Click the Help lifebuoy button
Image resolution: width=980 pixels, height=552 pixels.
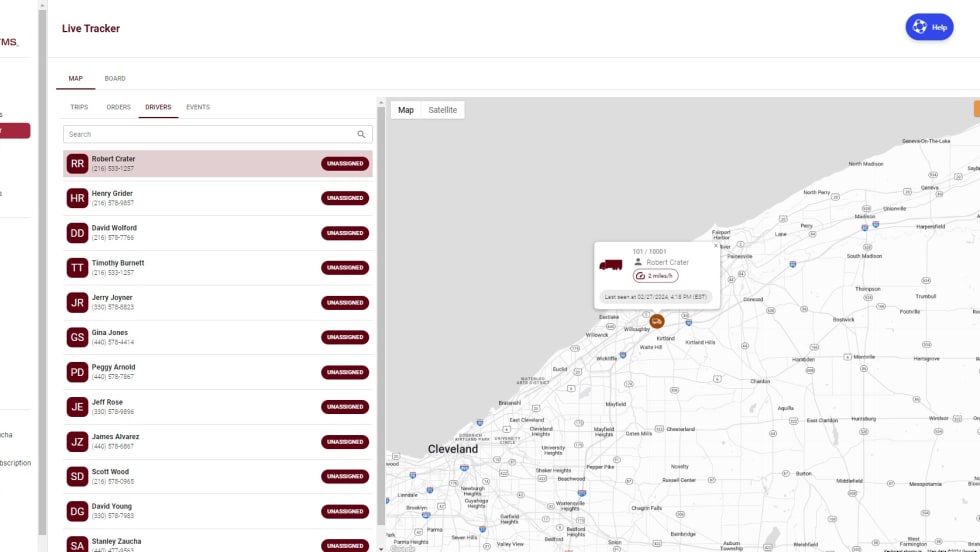pos(929,27)
